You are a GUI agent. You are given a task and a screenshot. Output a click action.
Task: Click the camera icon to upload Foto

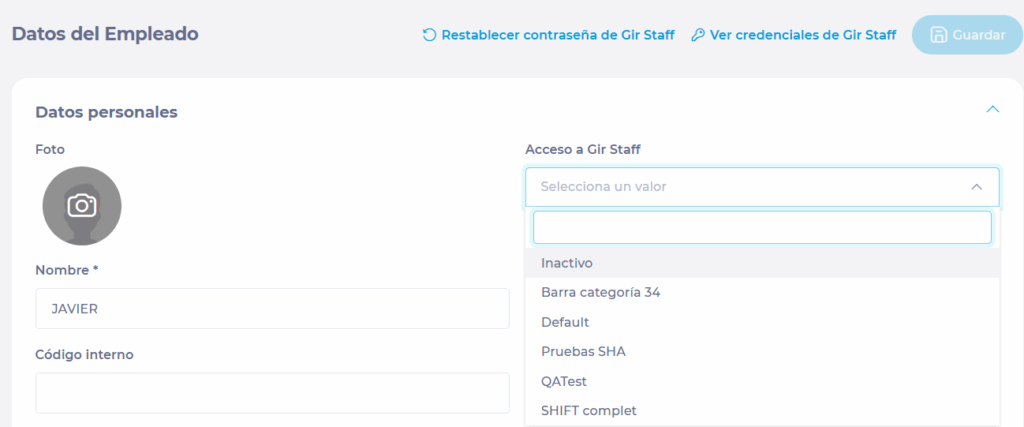click(82, 206)
